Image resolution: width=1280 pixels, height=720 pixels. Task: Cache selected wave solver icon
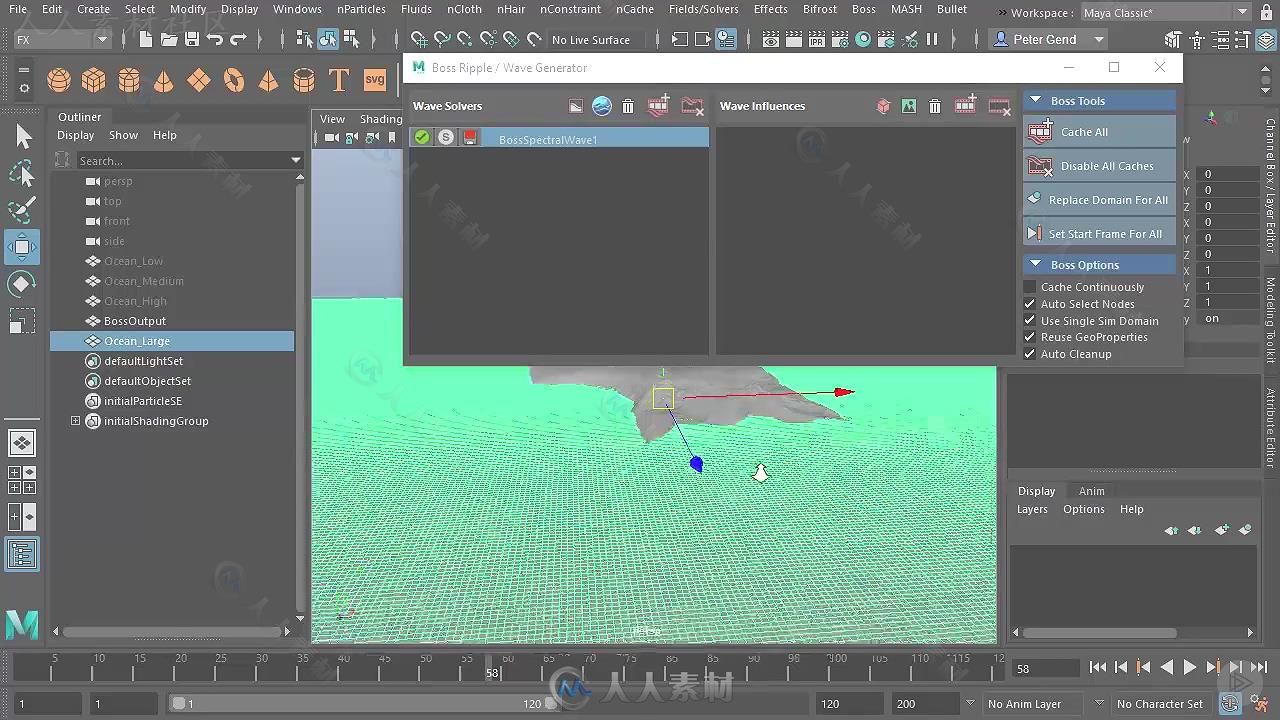click(658, 106)
